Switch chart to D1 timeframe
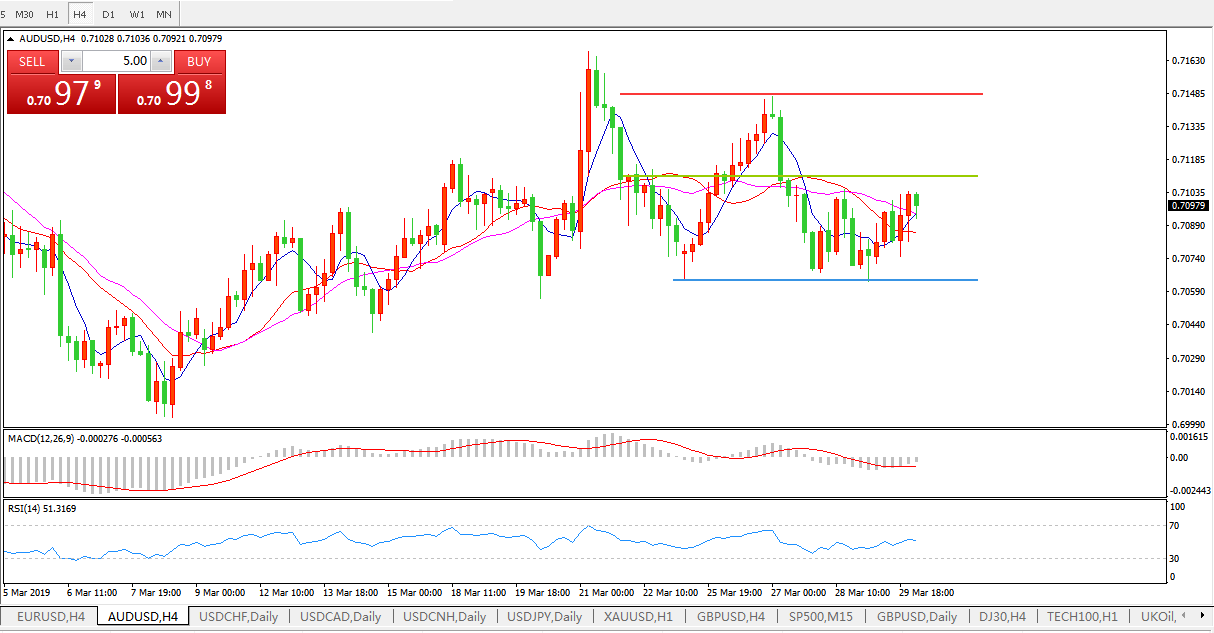Screen dimensions: 1214x633 108,14
